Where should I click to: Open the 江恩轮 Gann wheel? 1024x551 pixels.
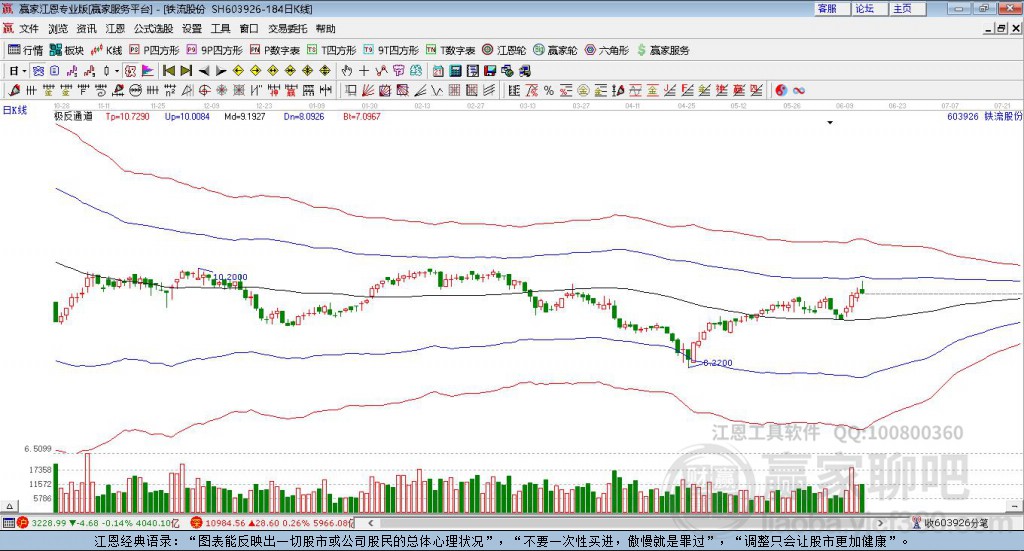(504, 50)
